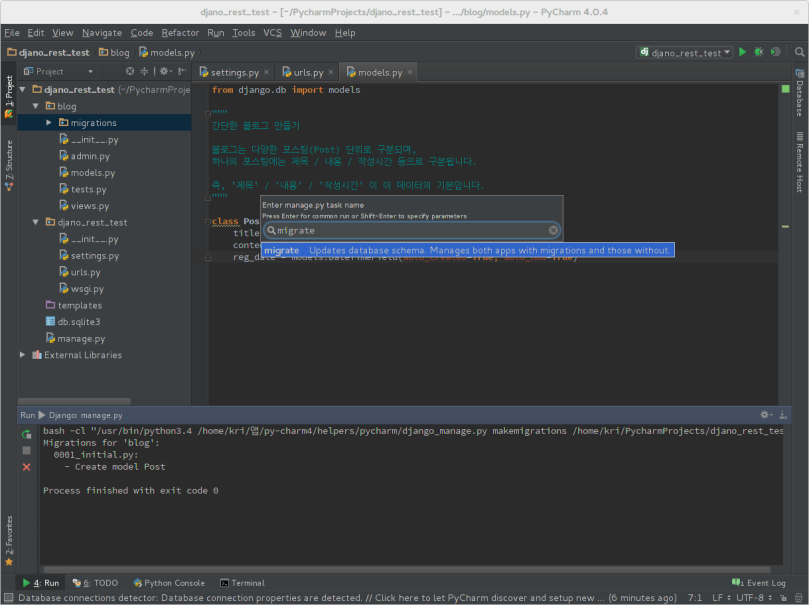The image size is (809, 605).
Task: Open admin.py in the blog folder
Action: tap(84, 156)
